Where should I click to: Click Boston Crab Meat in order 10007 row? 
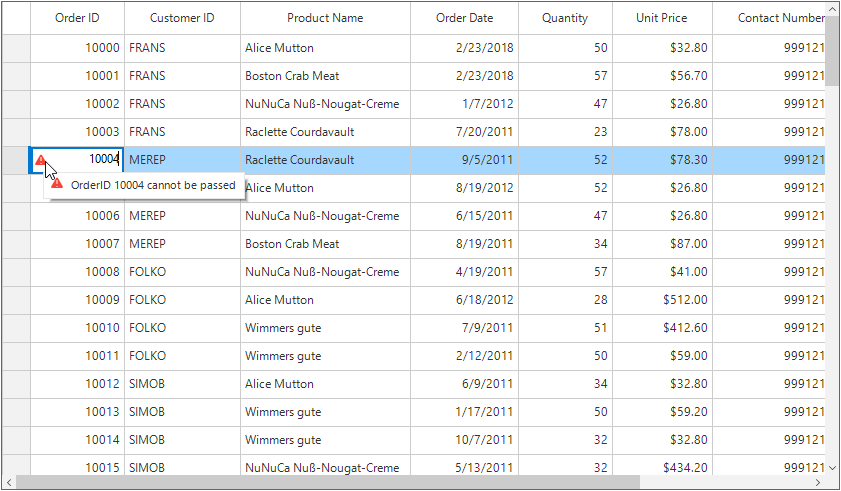pyautogui.click(x=292, y=244)
